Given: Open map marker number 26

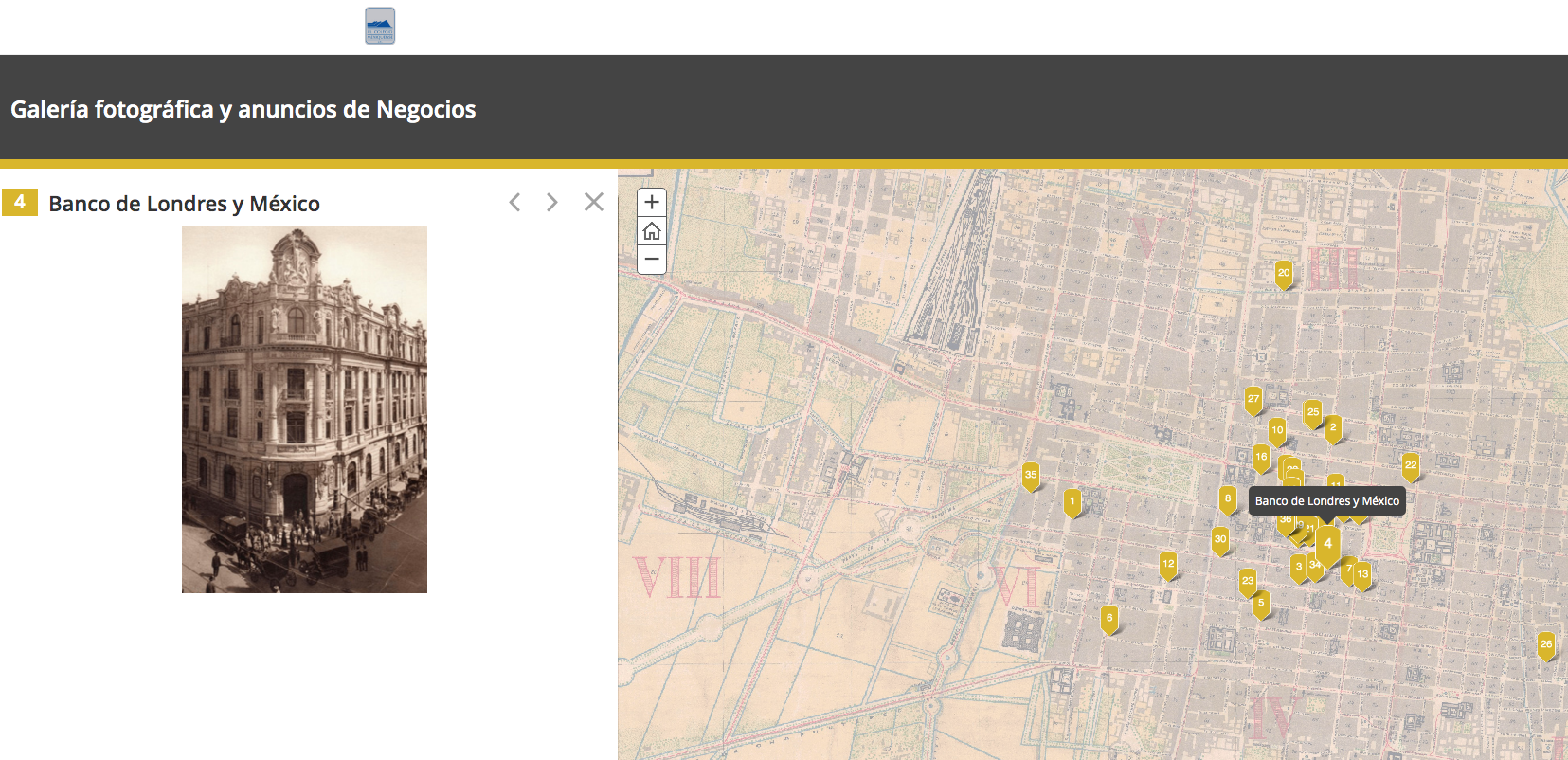Looking at the screenshot, I should pos(1546,645).
